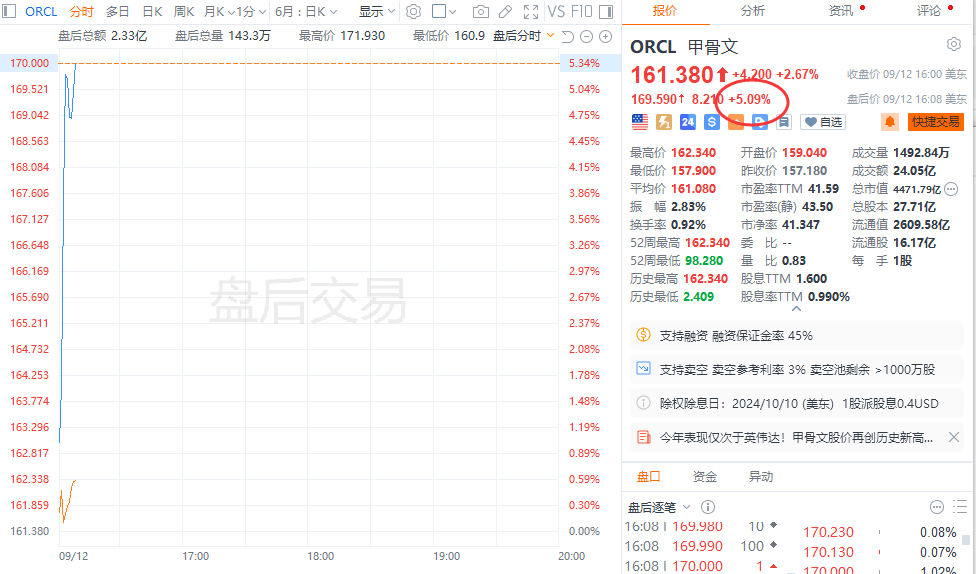Click the Level 1 lightning quote icon
The image size is (976, 574).
point(664,122)
